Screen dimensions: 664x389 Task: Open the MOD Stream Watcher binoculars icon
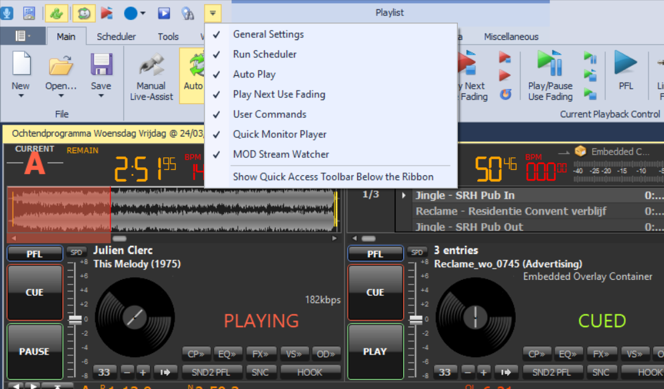(188, 14)
